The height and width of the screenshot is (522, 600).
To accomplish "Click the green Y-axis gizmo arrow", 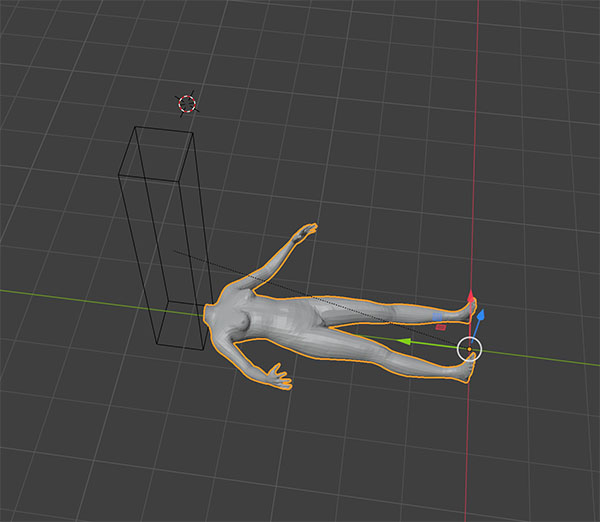I will (x=406, y=341).
